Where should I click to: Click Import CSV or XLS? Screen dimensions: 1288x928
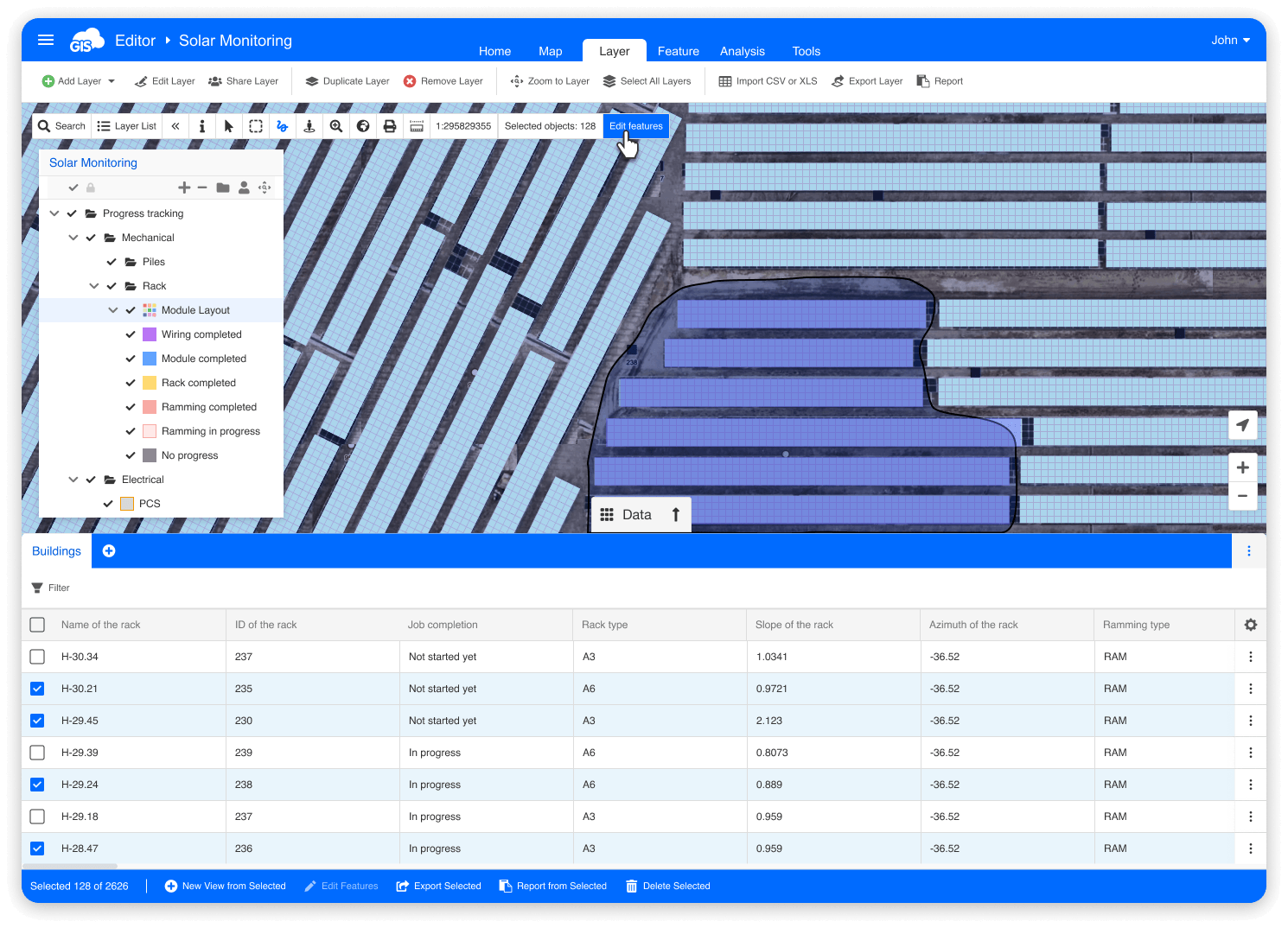pyautogui.click(x=768, y=81)
